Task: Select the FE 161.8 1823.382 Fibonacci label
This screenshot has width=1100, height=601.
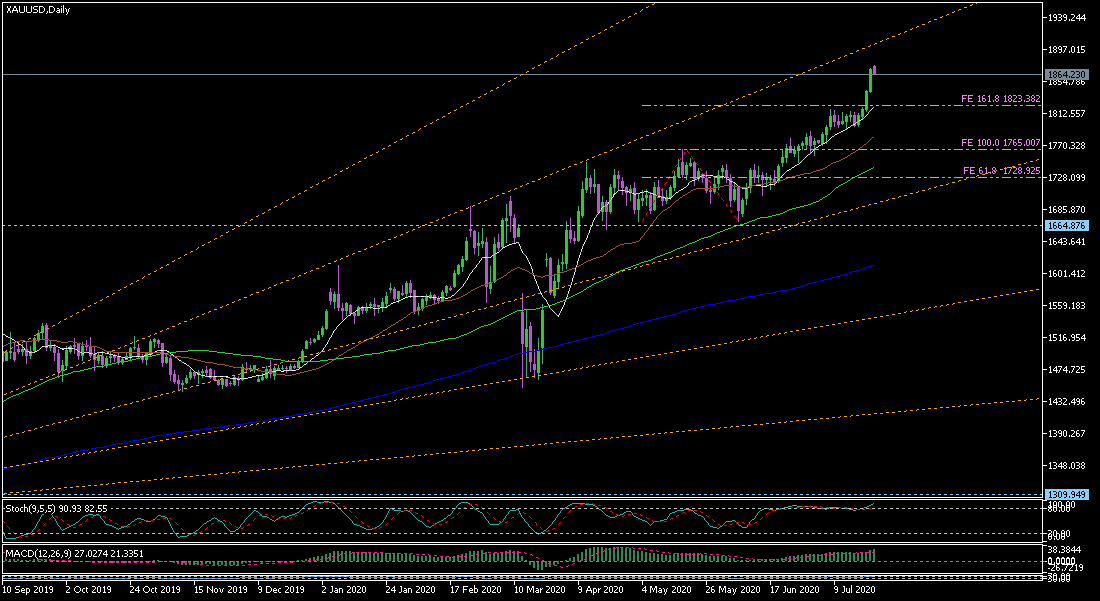Action: (x=1000, y=99)
